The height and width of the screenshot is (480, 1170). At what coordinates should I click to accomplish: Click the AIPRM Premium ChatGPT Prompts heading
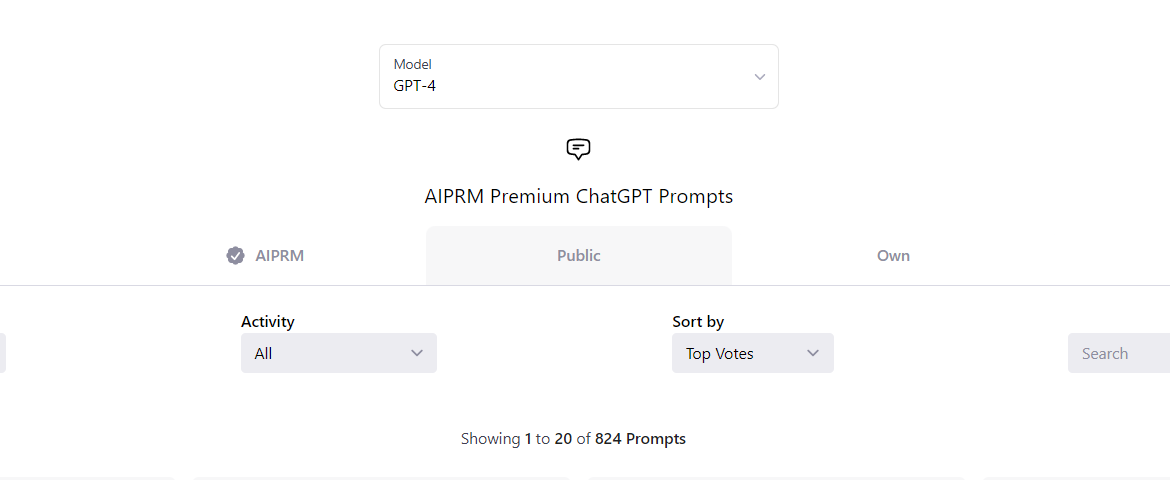(x=578, y=196)
